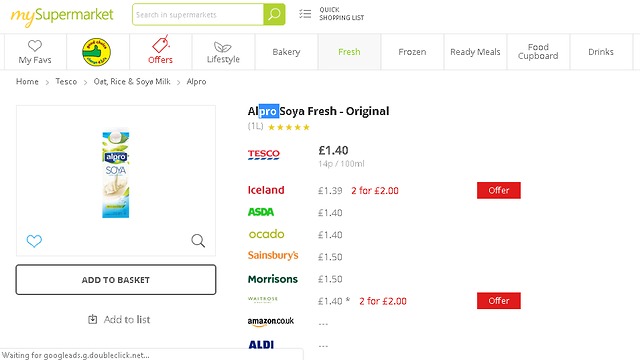Screen dimensions: 640x360
Task: Open My Favs heart icon
Action: 35,45
